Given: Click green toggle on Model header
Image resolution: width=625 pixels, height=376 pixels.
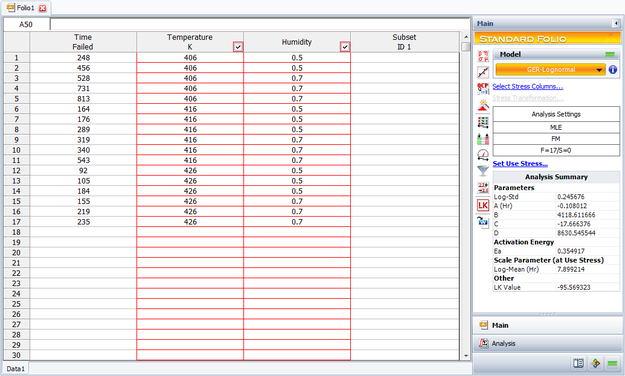Looking at the screenshot, I should coord(610,54).
